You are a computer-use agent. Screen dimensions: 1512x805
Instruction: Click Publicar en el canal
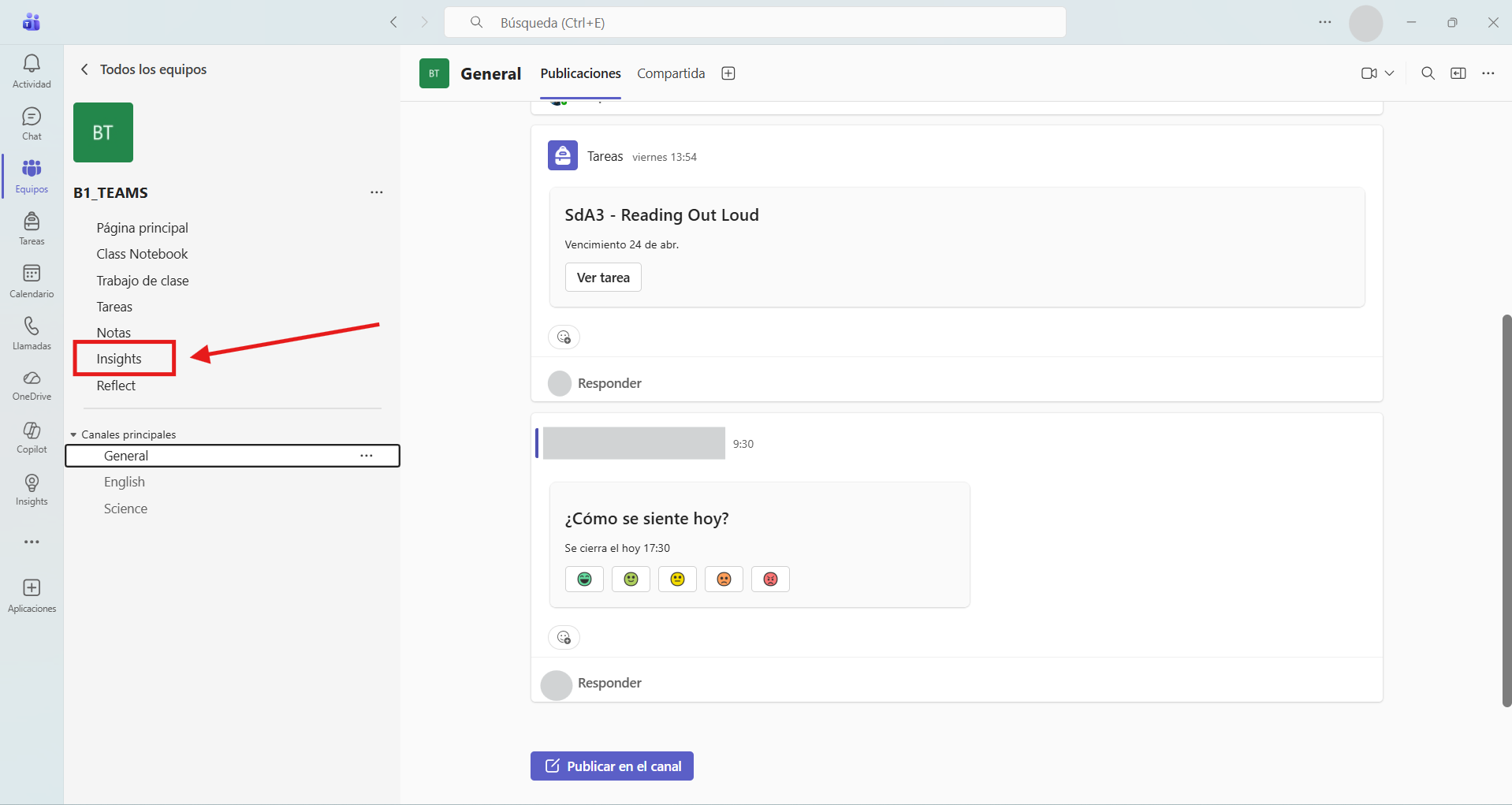coord(612,766)
